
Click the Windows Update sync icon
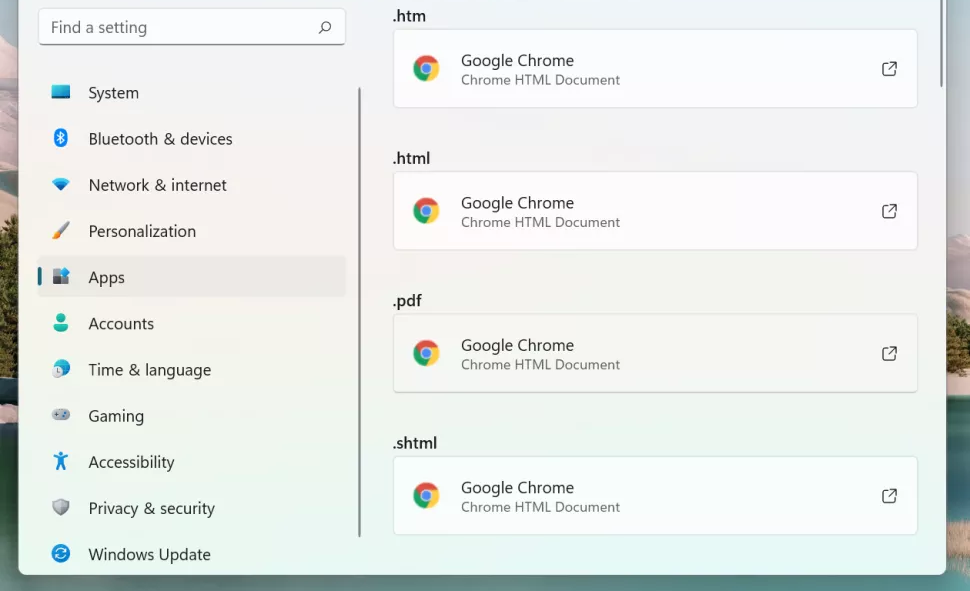tap(61, 553)
